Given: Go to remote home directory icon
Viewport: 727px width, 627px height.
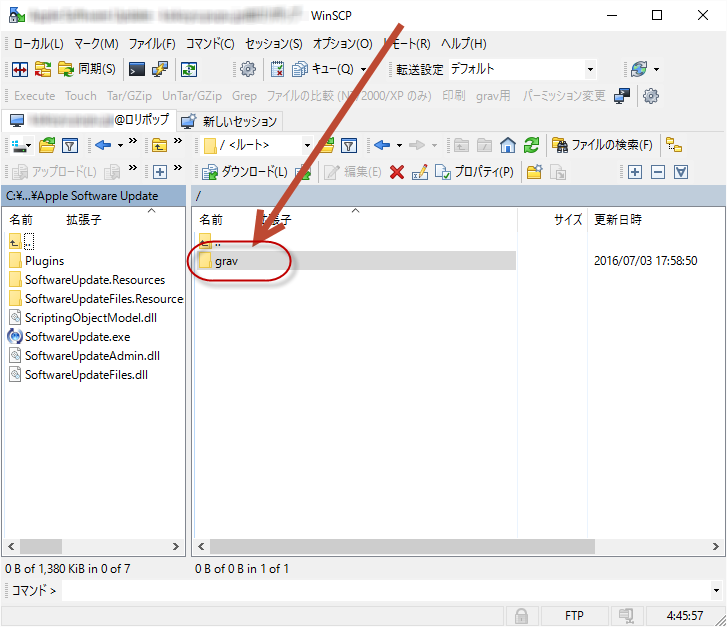Looking at the screenshot, I should coord(508,145).
